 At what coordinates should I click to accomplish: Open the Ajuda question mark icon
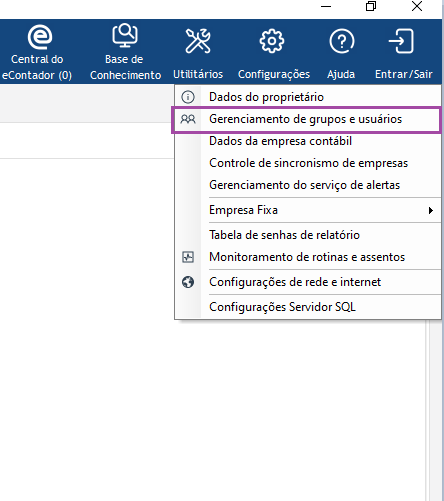point(342,41)
